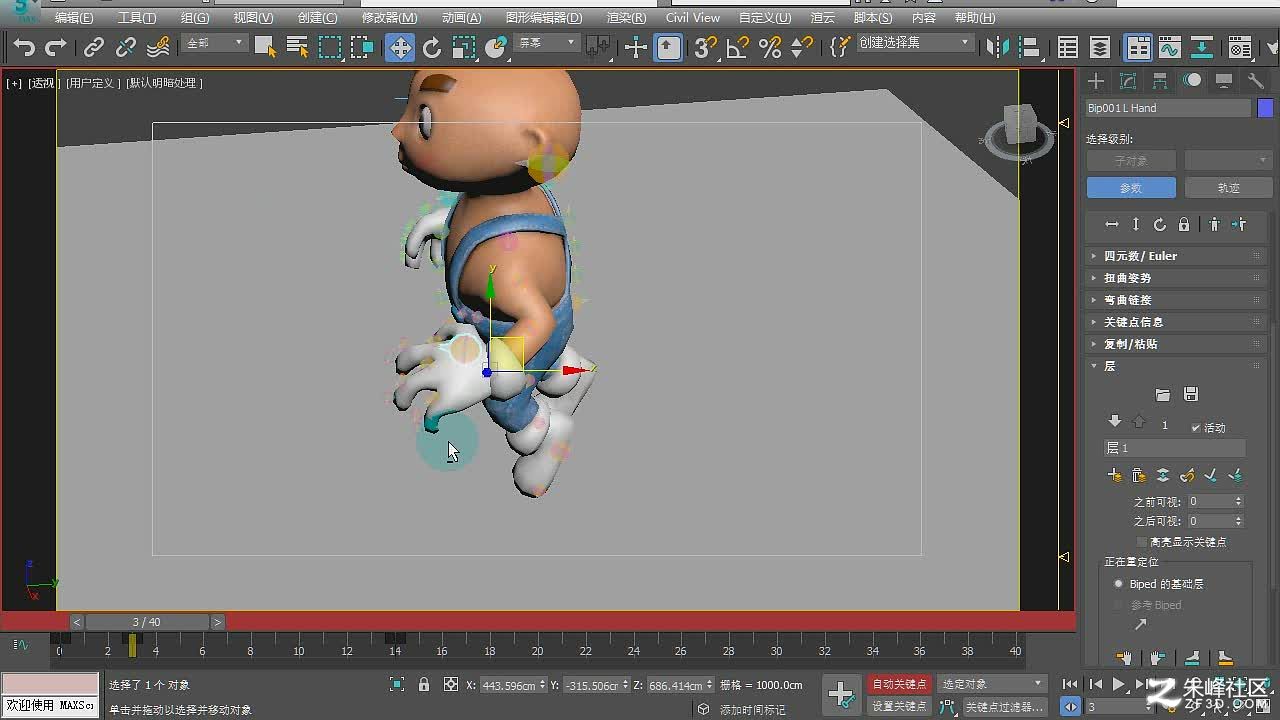1280x720 pixels.
Task: Click Bind to Space Warp icon
Action: click(158, 47)
